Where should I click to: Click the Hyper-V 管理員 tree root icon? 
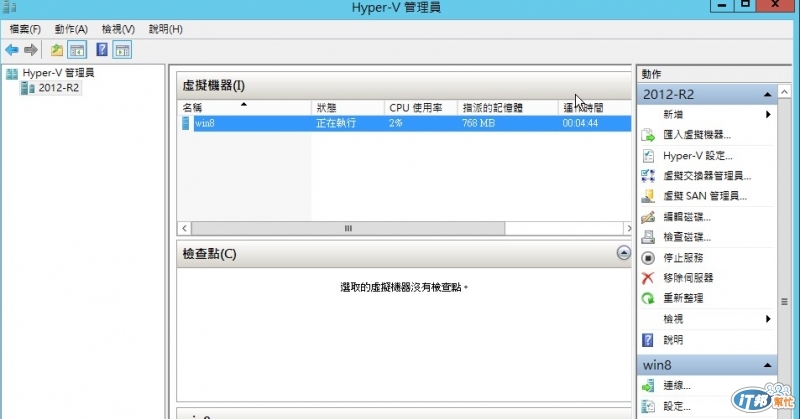(12, 73)
